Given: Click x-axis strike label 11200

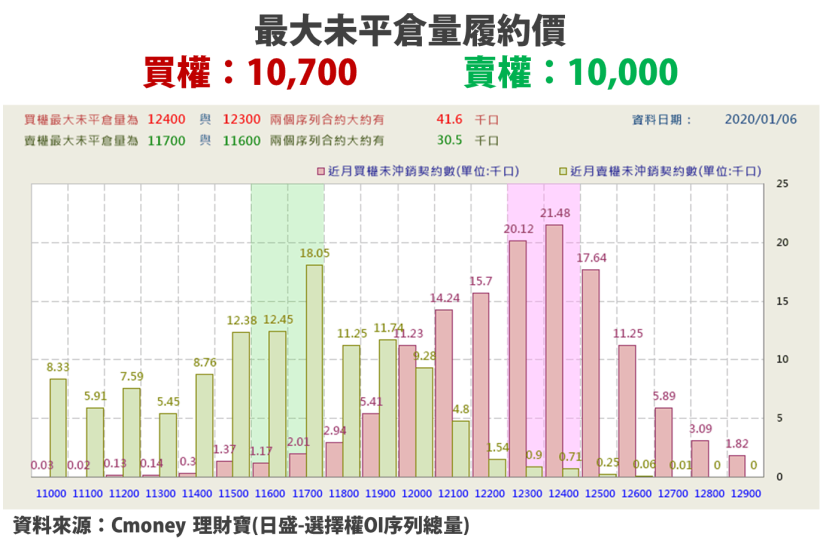Looking at the screenshot, I should click(124, 494).
